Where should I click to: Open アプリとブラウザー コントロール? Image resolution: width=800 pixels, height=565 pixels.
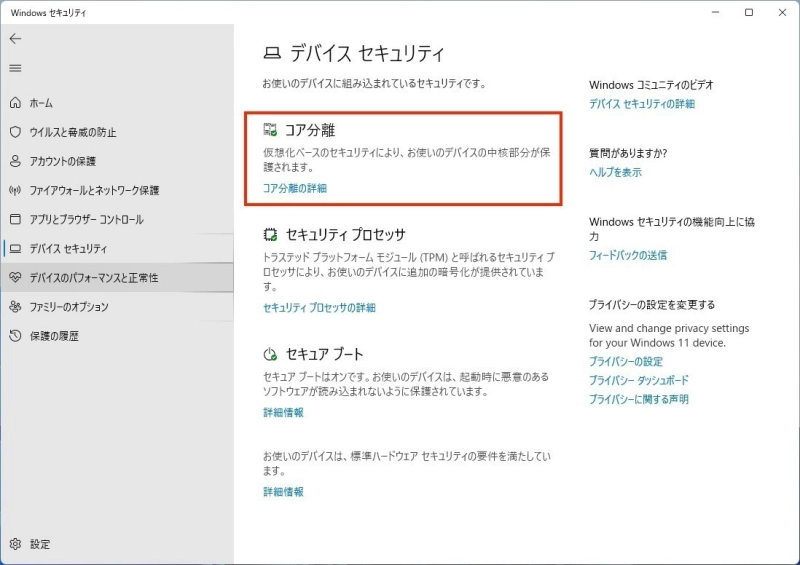tap(86, 219)
